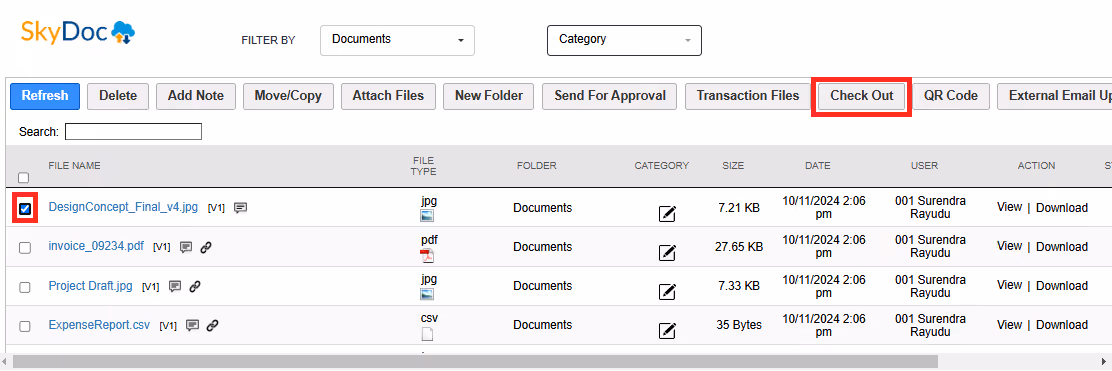Edit category of invoice_09234.pdf
The image size is (1112, 371).
[667, 252]
